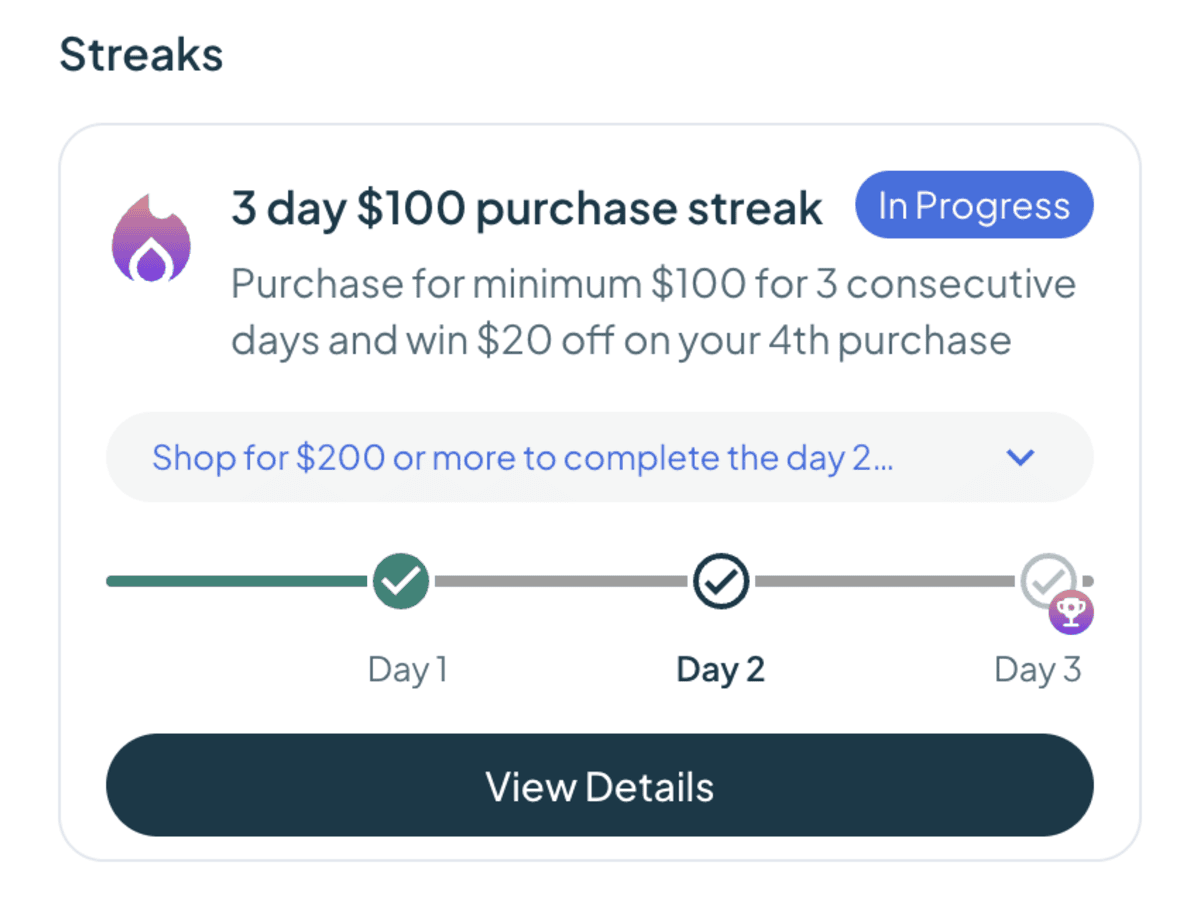Click the Day 1 completed checkmark

401,581
